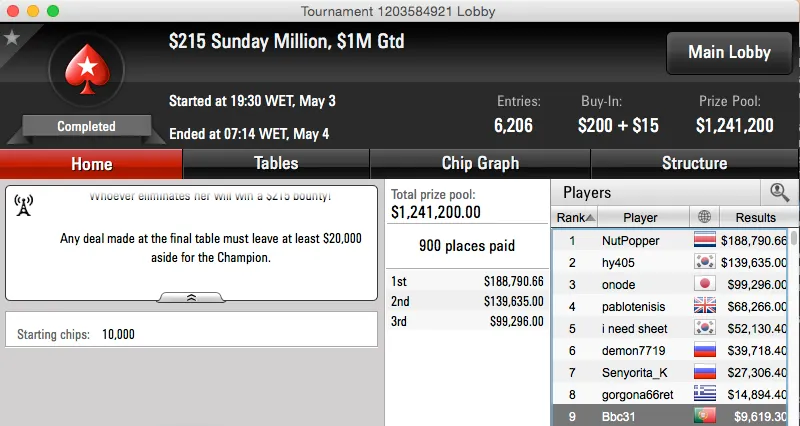Viewport: 800px width, 426px height.
Task: Open the player search magnifier
Action: (x=779, y=192)
